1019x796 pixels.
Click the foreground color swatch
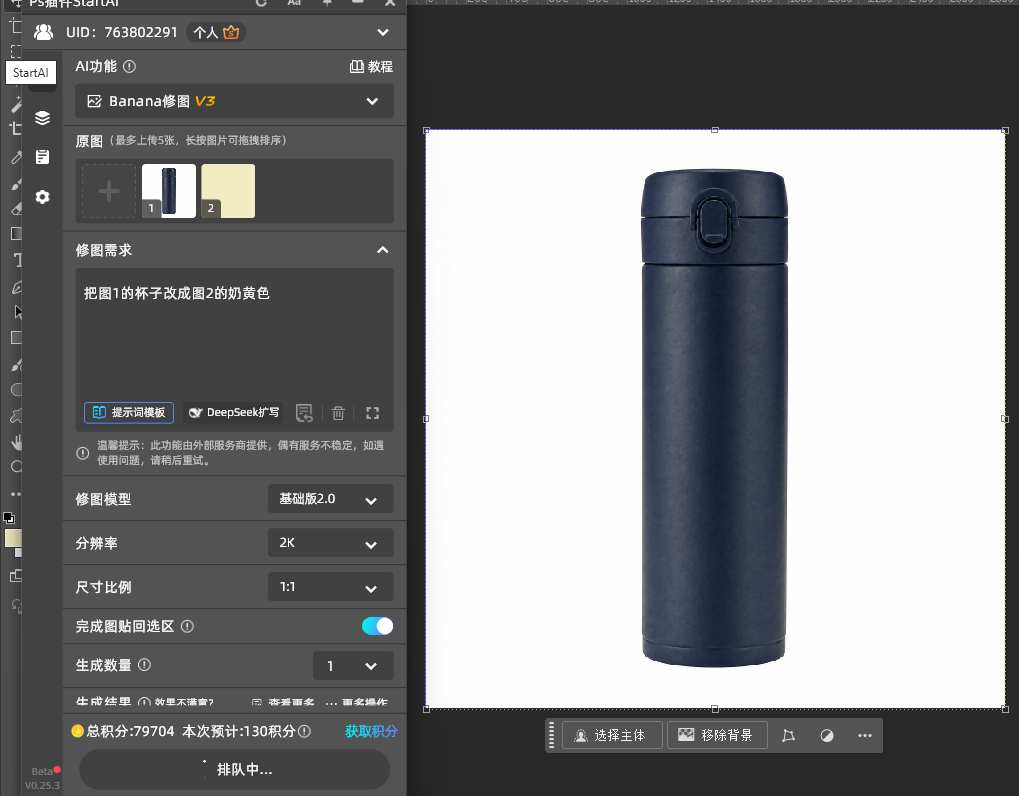[13, 538]
